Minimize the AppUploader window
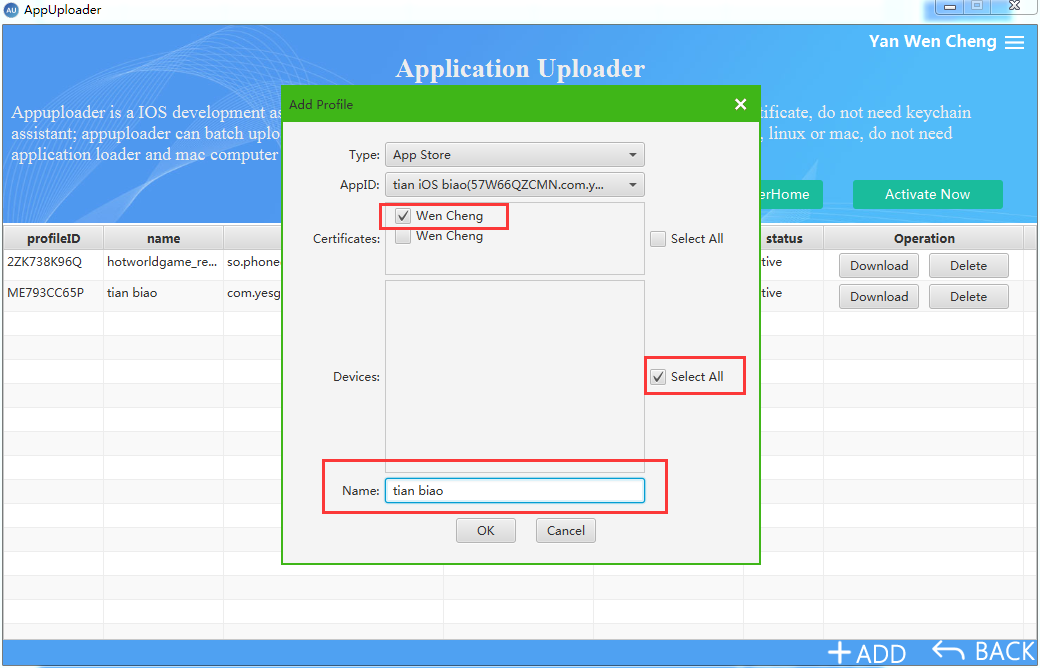 (950, 7)
